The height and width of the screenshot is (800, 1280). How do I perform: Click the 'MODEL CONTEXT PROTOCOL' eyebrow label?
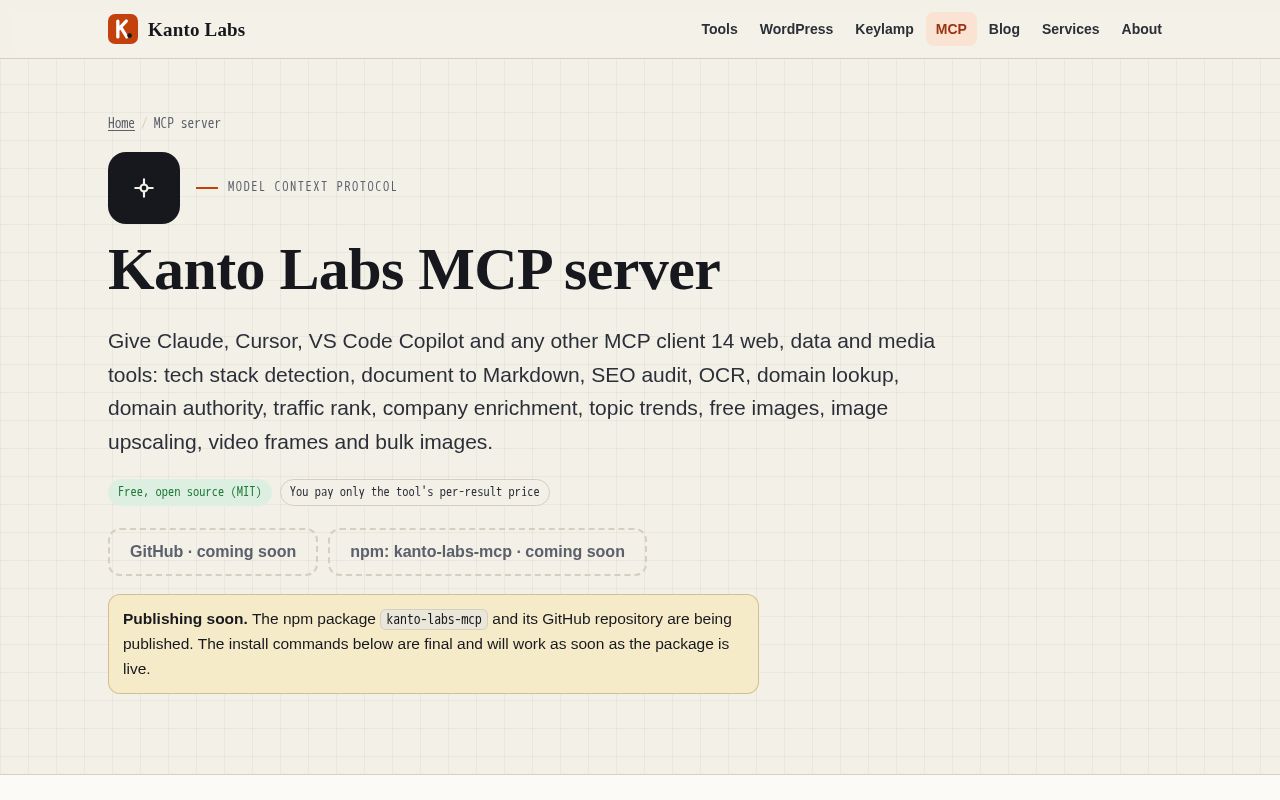(x=312, y=187)
